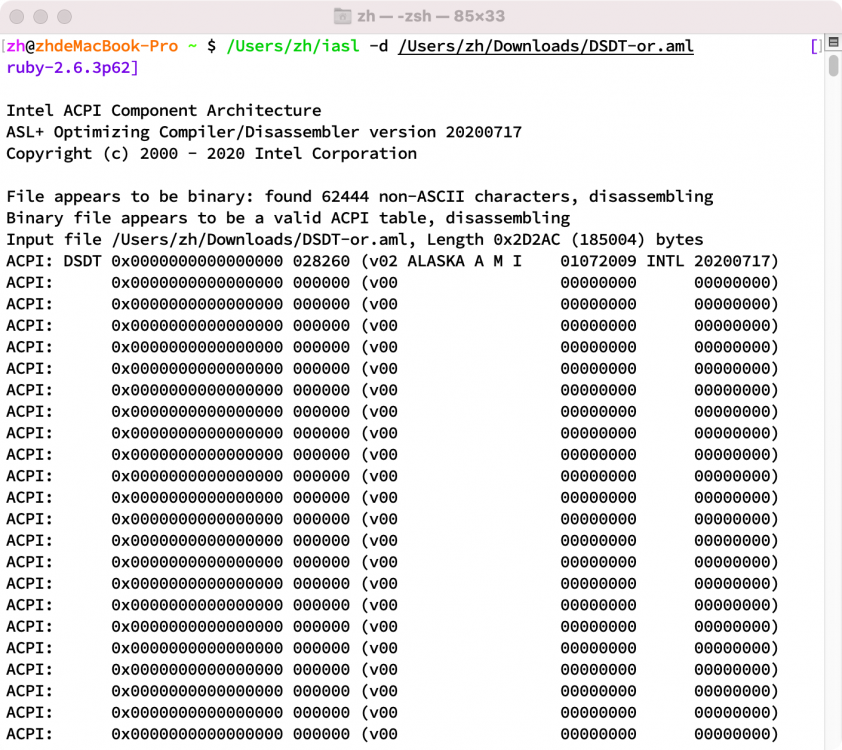Viewport: 842px width, 750px height.
Task: Click the username 'zh' in prompt
Action: pyautogui.click(x=16, y=46)
